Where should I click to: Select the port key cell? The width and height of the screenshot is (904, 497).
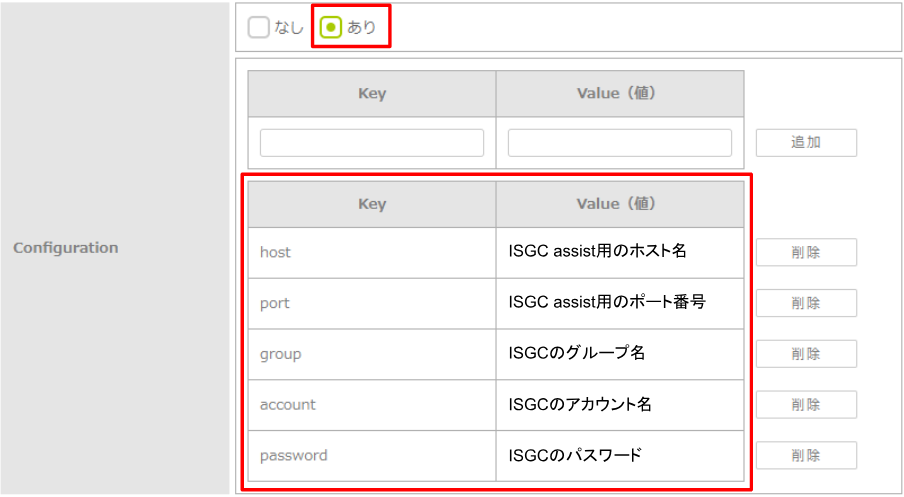point(372,303)
